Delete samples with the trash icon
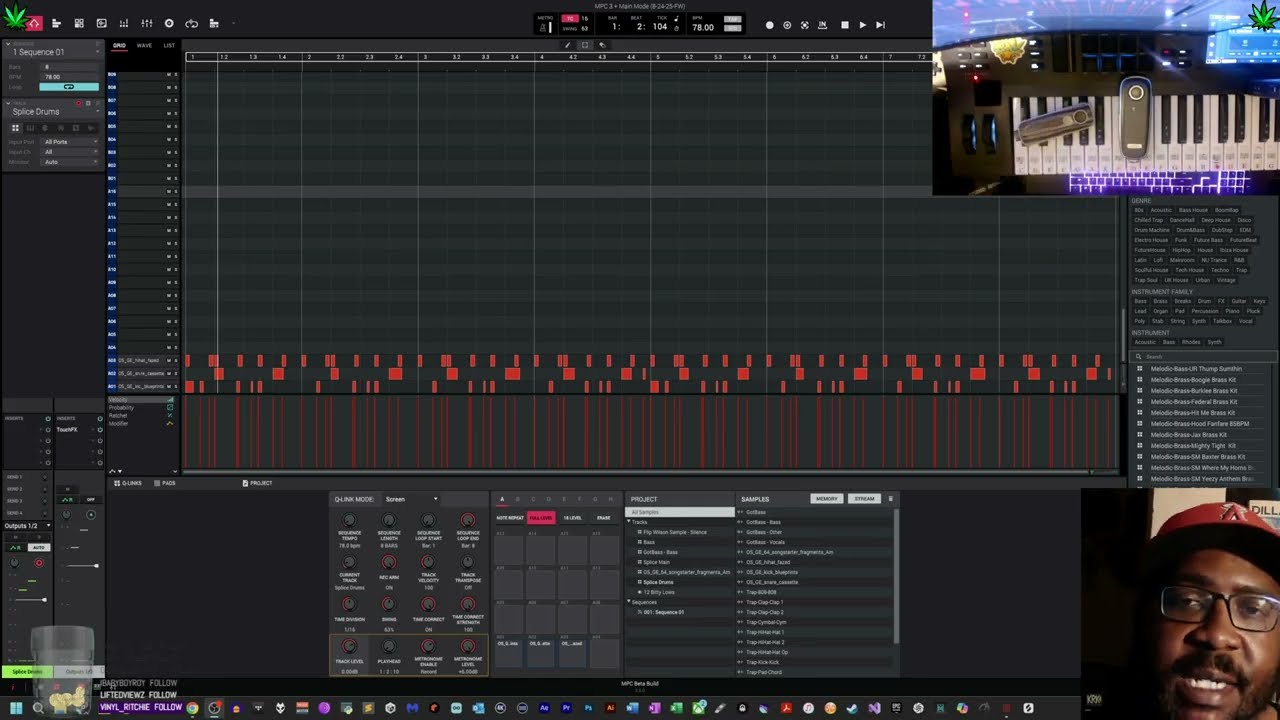Viewport: 1280px width, 720px height. pyautogui.click(x=890, y=499)
